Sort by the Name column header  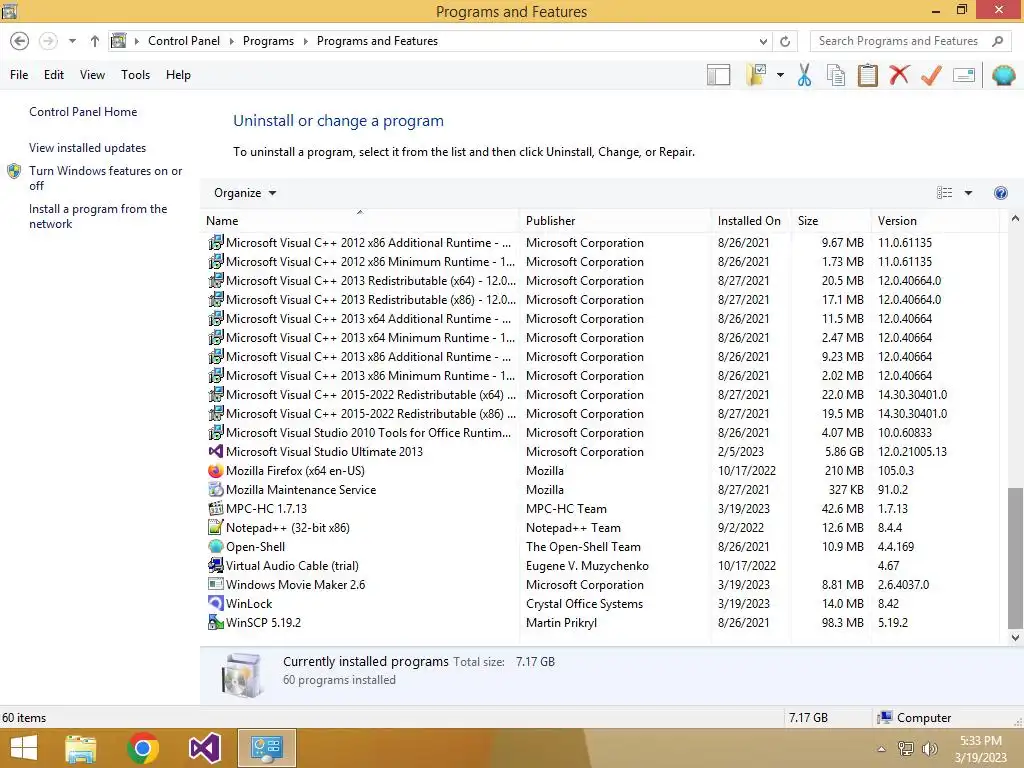point(360,221)
